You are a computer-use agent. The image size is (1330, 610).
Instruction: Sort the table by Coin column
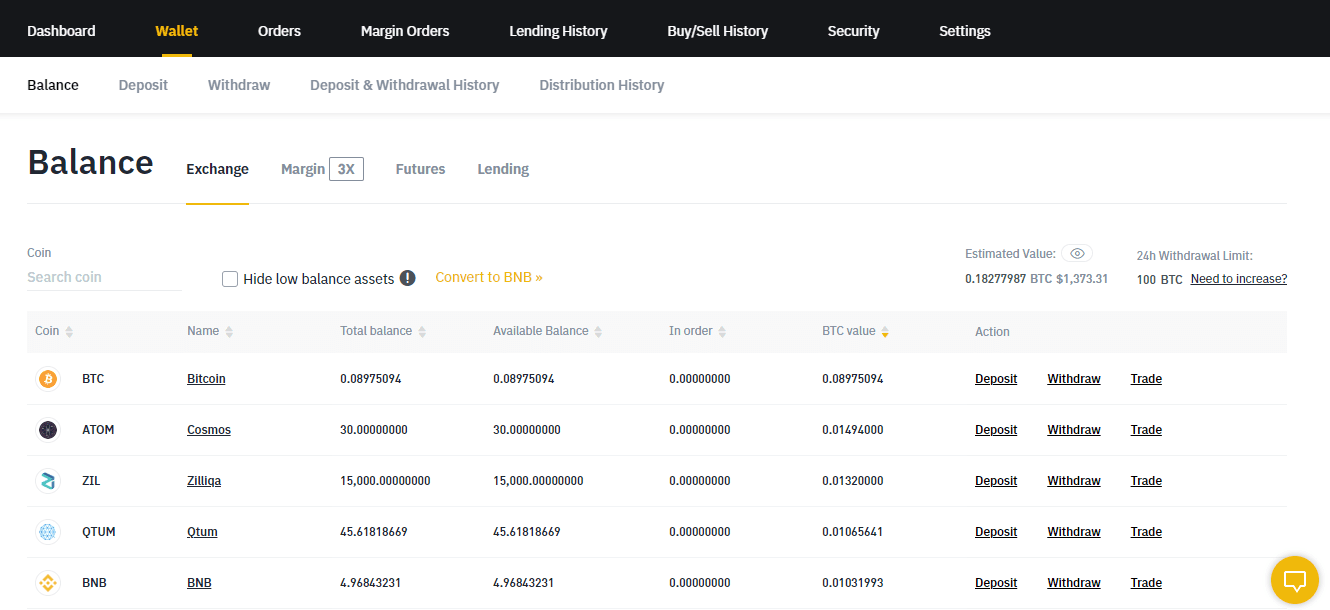coord(54,331)
